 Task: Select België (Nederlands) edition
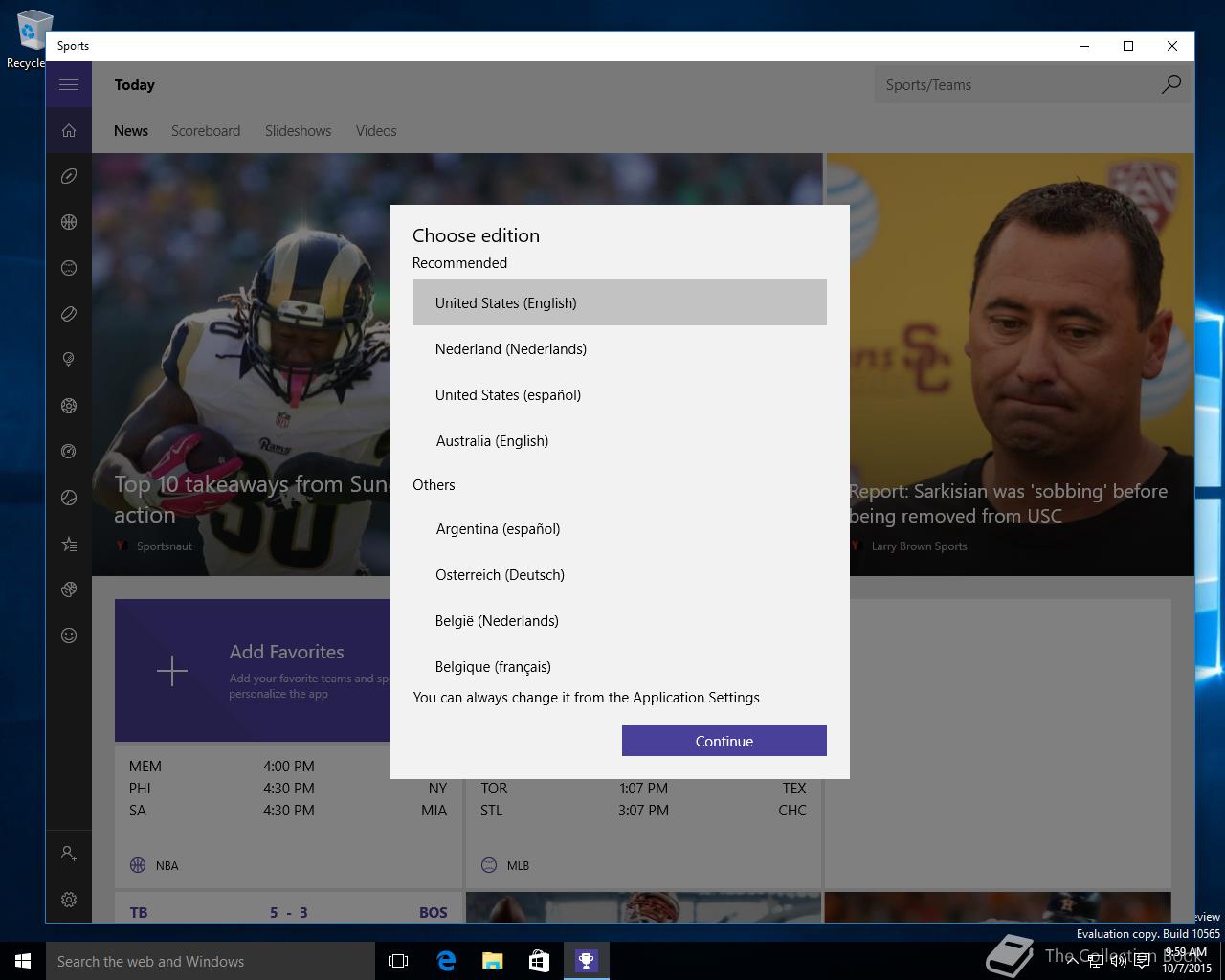pos(620,620)
